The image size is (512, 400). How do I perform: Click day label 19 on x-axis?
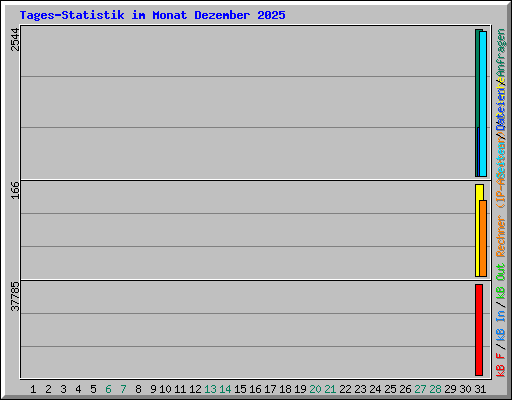[x=300, y=389]
